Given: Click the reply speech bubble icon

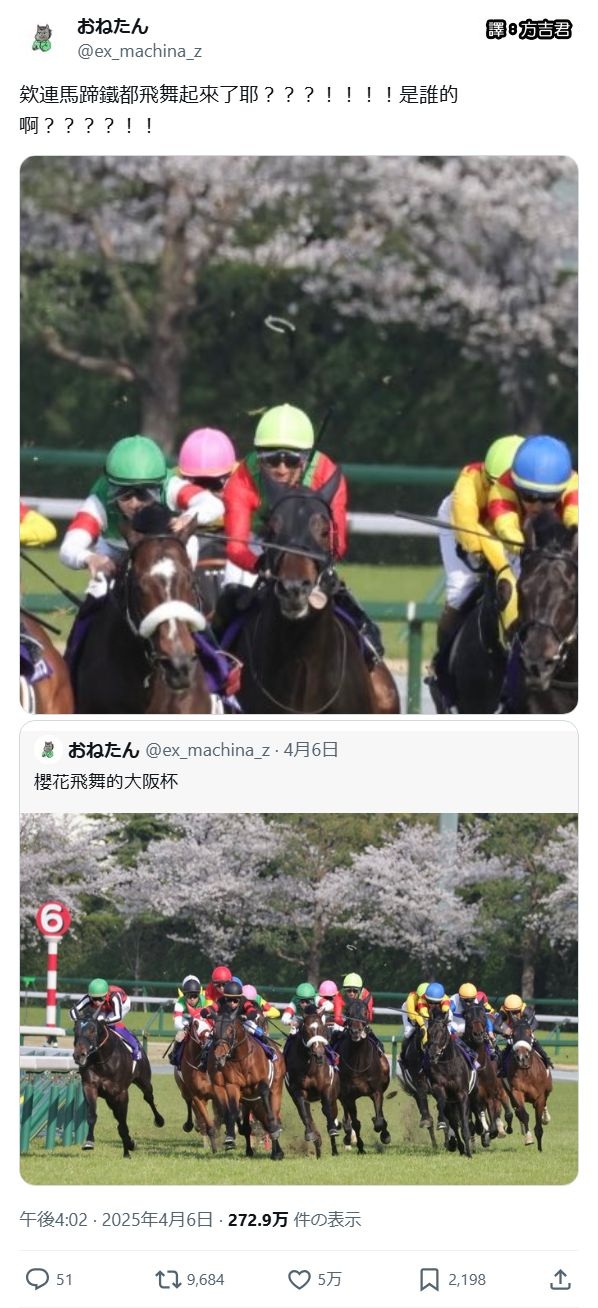Looking at the screenshot, I should [x=37, y=1279].
